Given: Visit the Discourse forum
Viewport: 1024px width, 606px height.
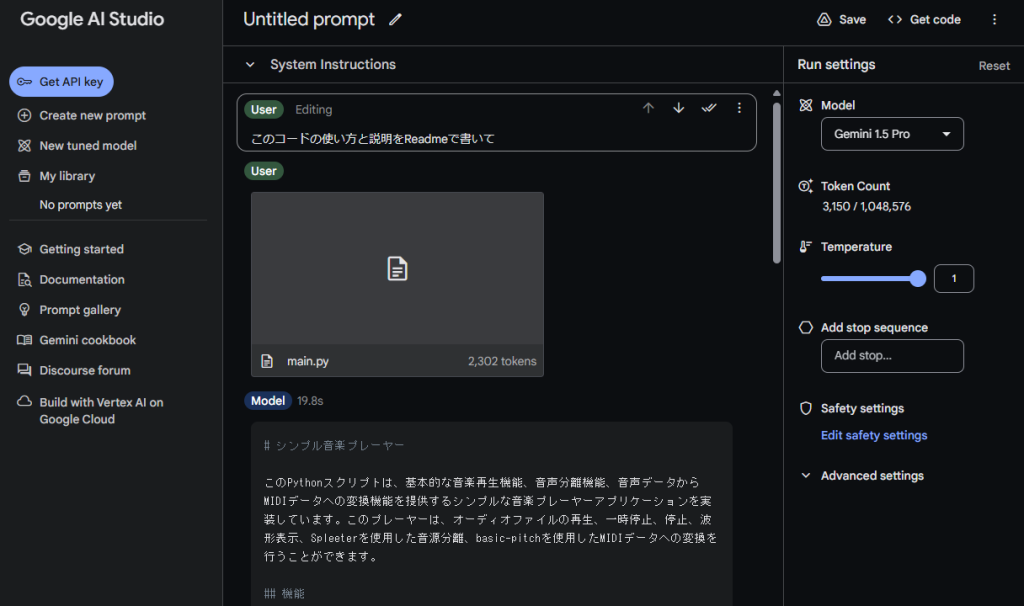Looking at the screenshot, I should pos(74,370).
